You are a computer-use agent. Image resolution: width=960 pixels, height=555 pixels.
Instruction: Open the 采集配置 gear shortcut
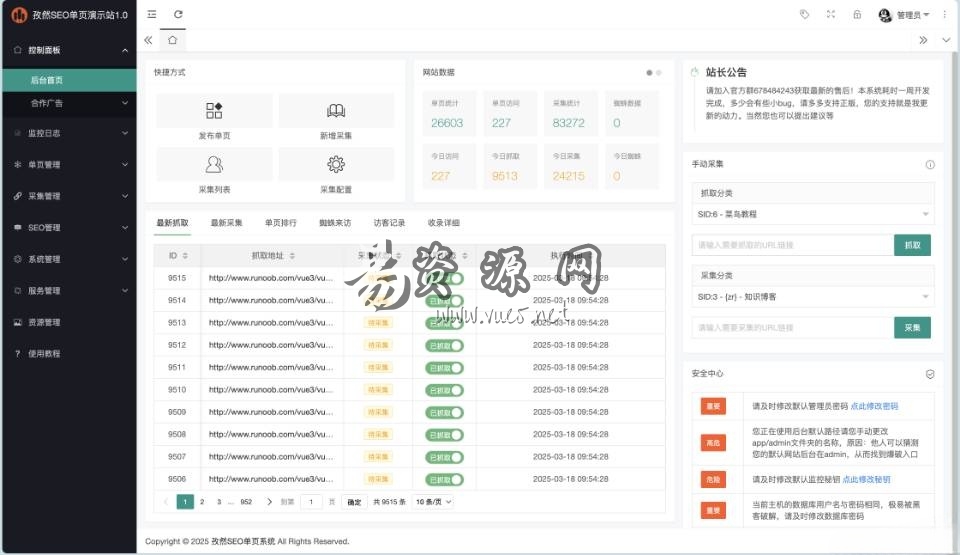click(x=336, y=165)
